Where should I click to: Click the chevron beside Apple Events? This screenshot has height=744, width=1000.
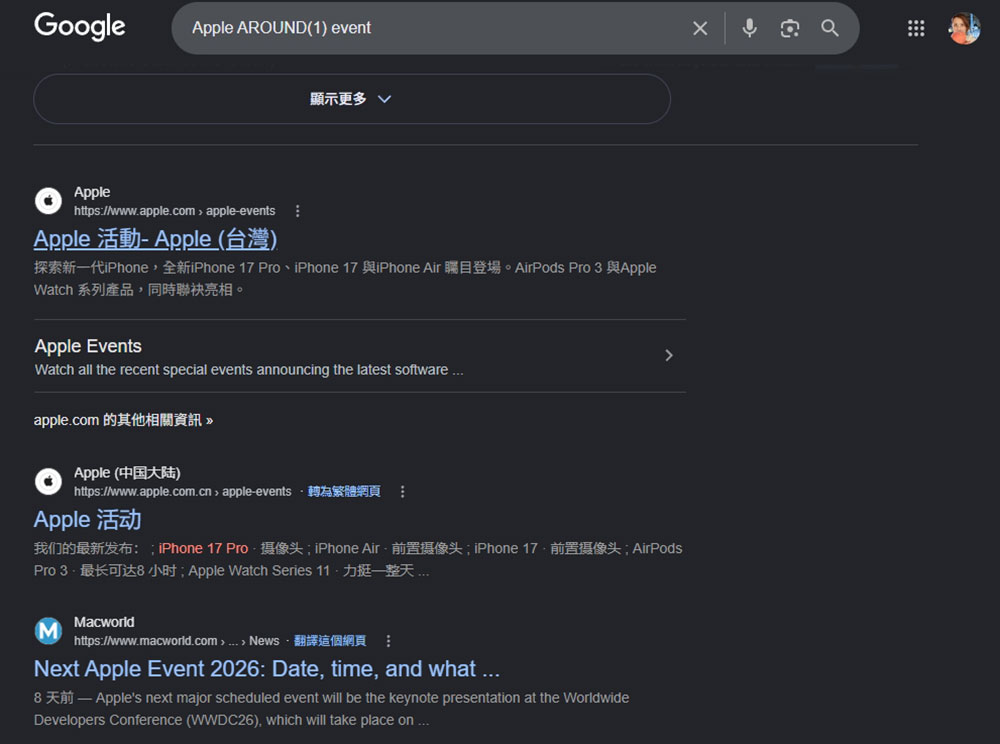point(668,356)
